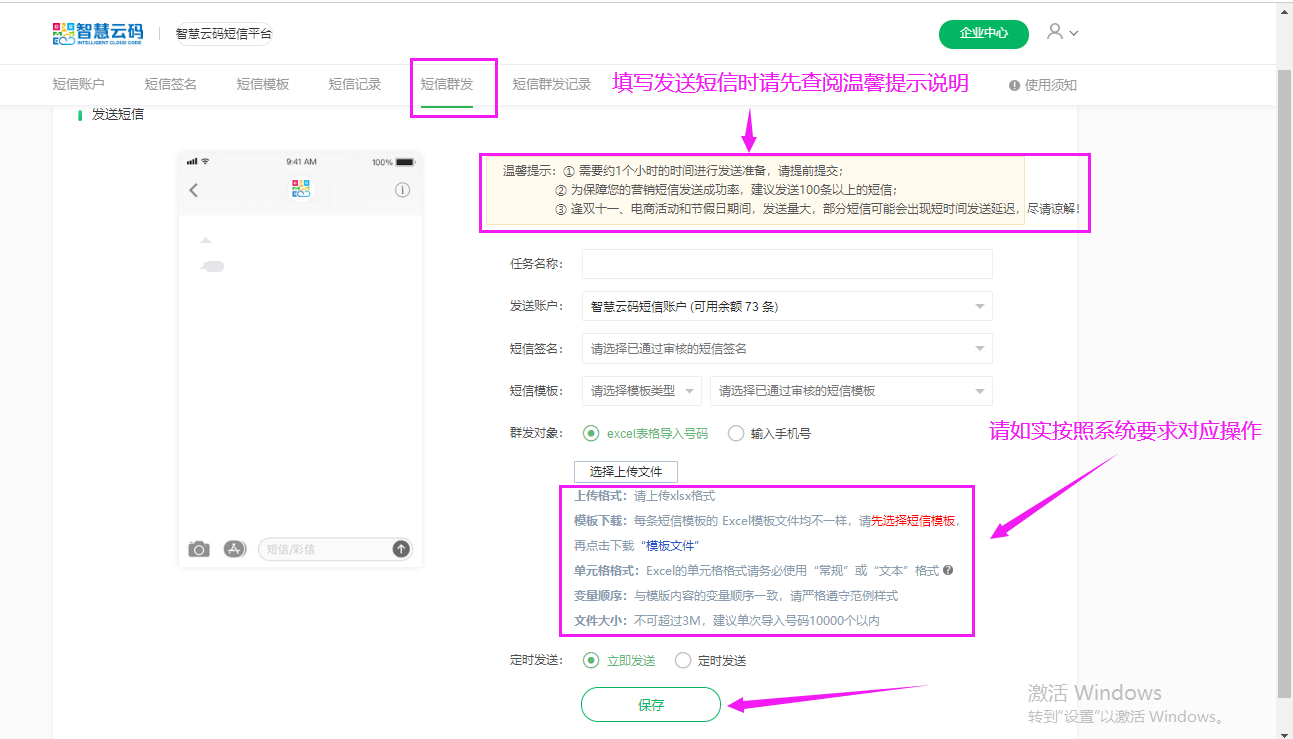Click the 智慧云码 logo in the header
Image resolution: width=1293 pixels, height=739 pixels.
coord(97,33)
